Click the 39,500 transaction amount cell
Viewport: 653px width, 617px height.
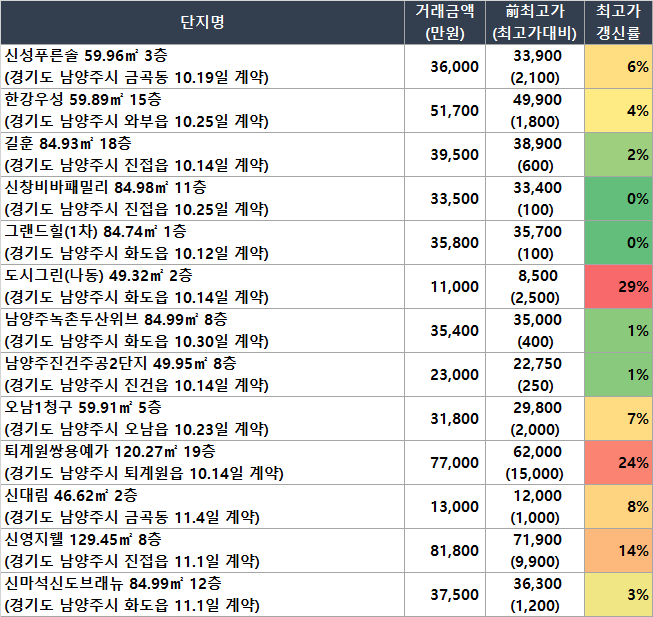(445, 155)
